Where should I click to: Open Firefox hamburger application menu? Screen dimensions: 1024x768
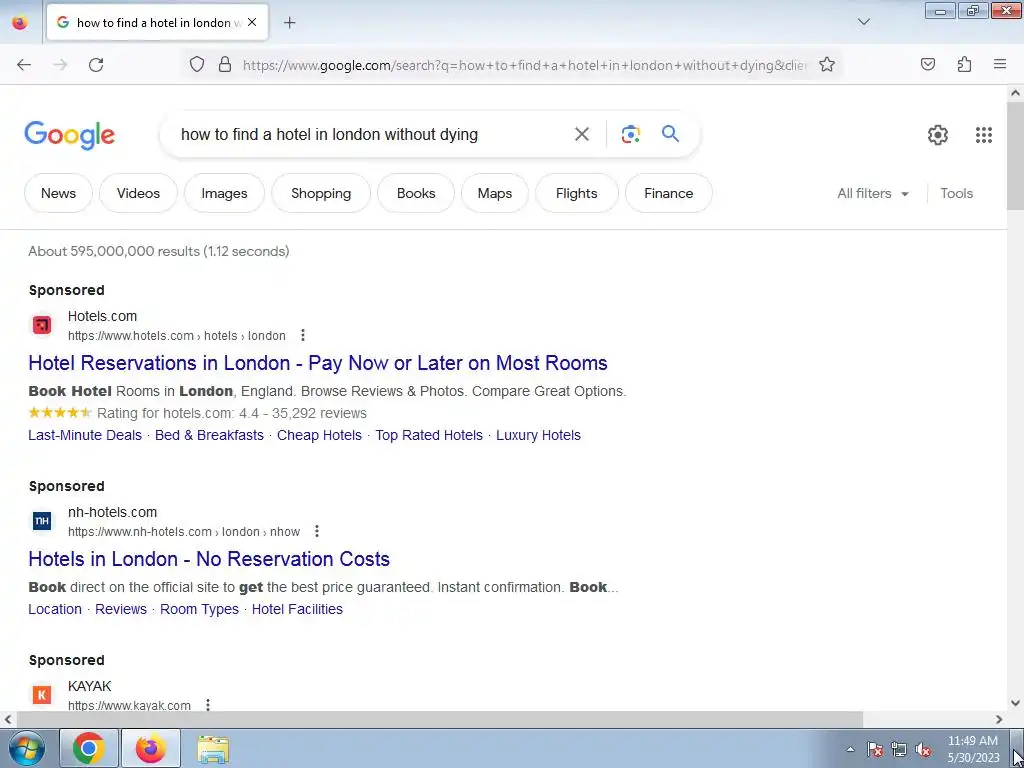pos(1000,65)
